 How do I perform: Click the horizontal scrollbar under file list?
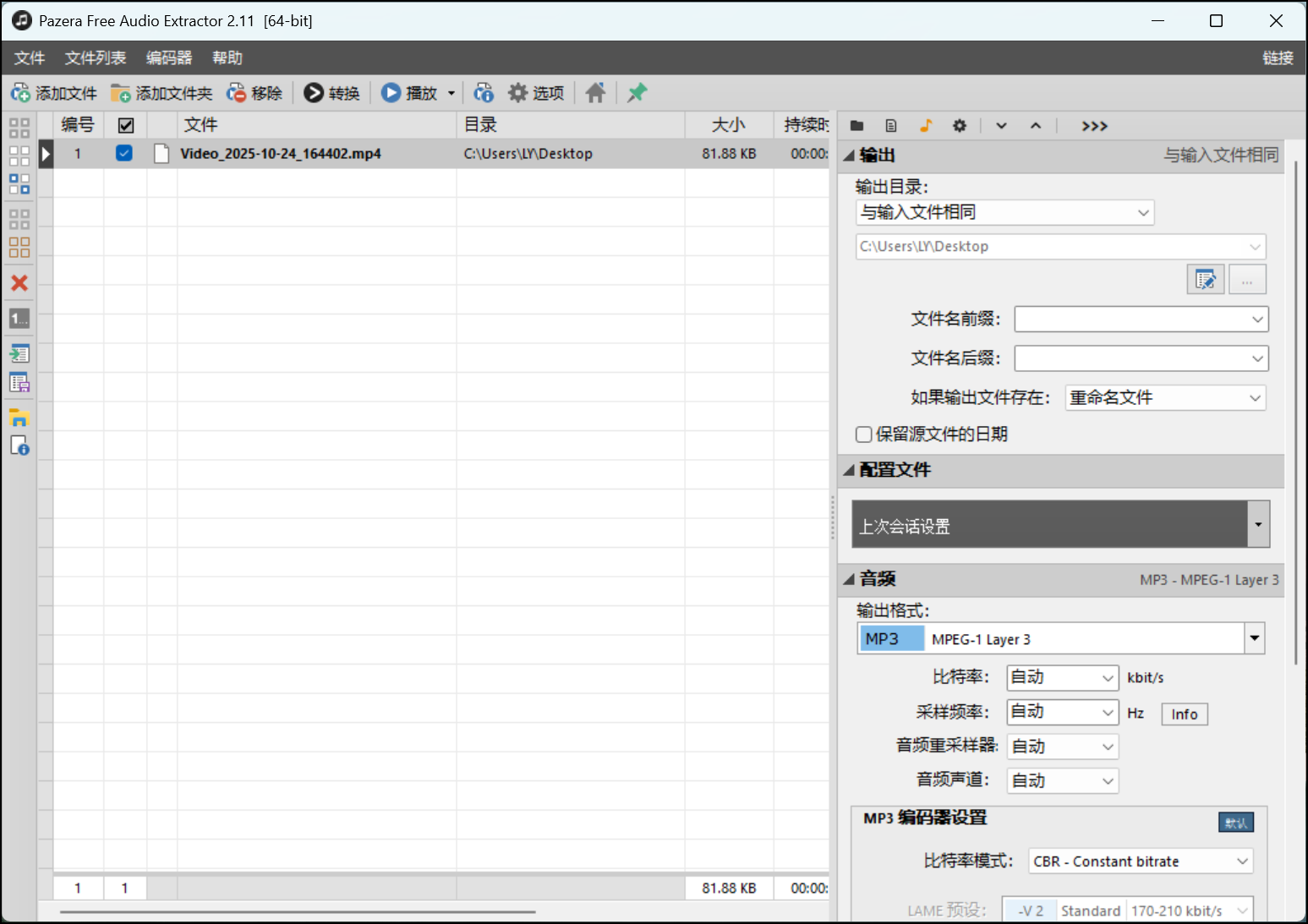point(298,912)
